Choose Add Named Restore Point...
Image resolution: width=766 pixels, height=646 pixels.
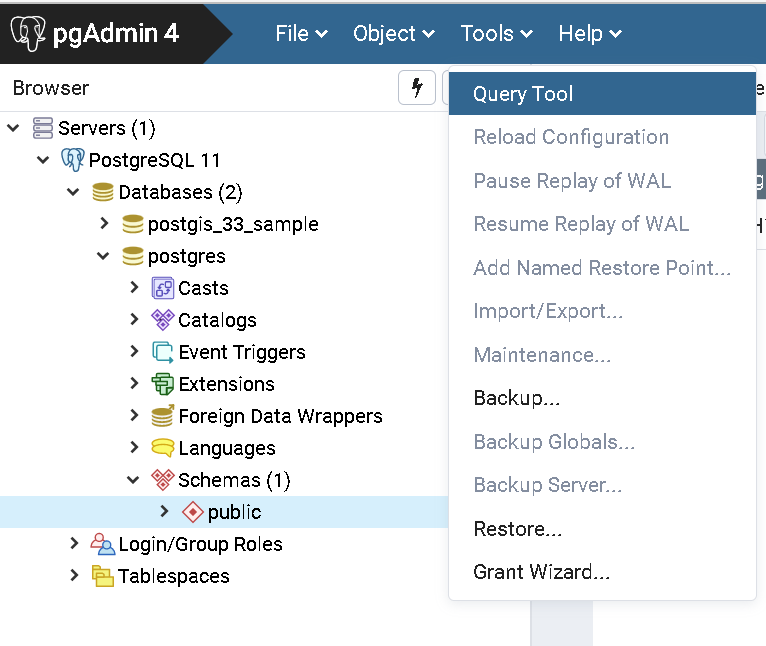[602, 268]
